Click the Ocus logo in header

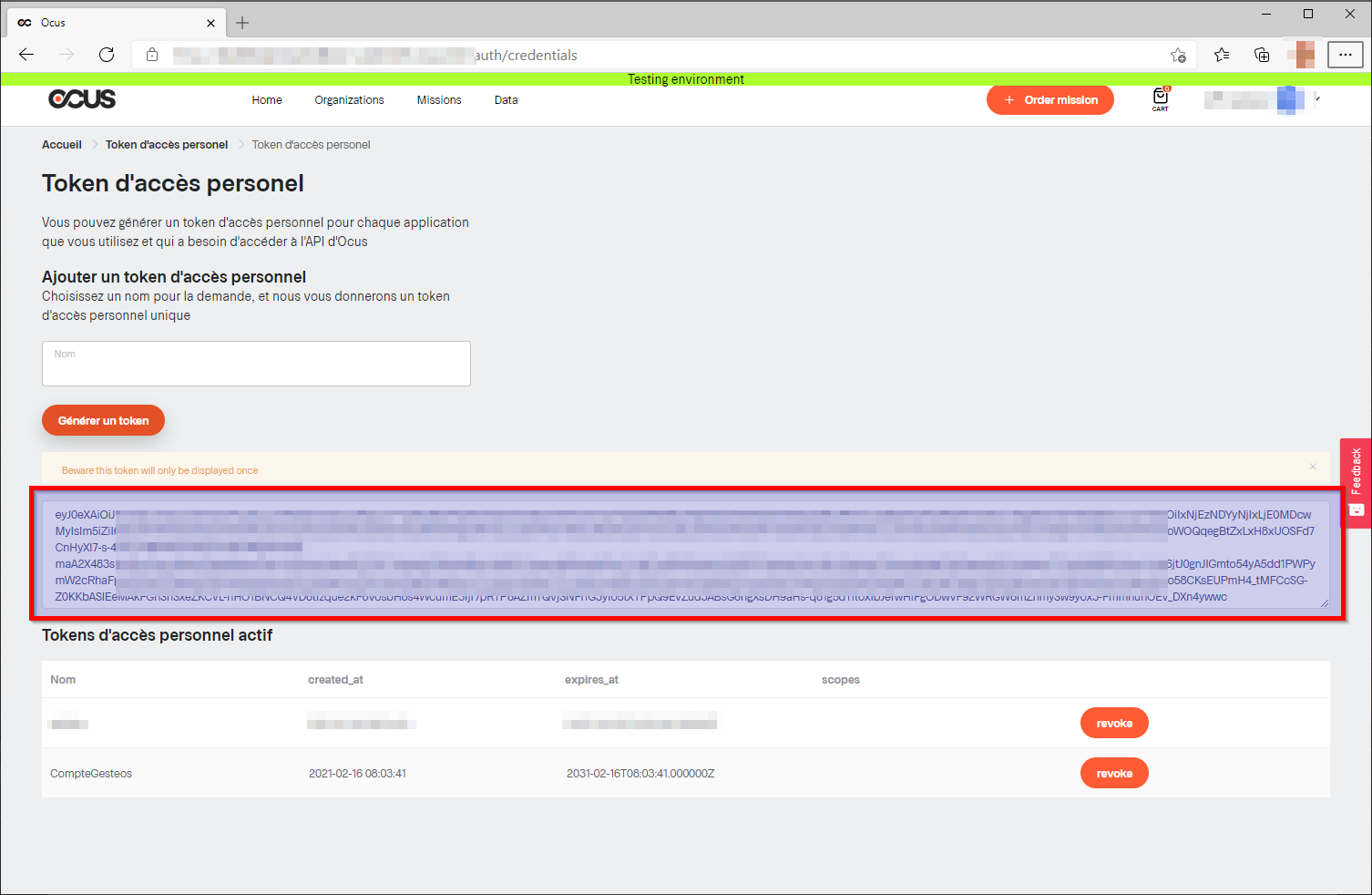point(82,99)
